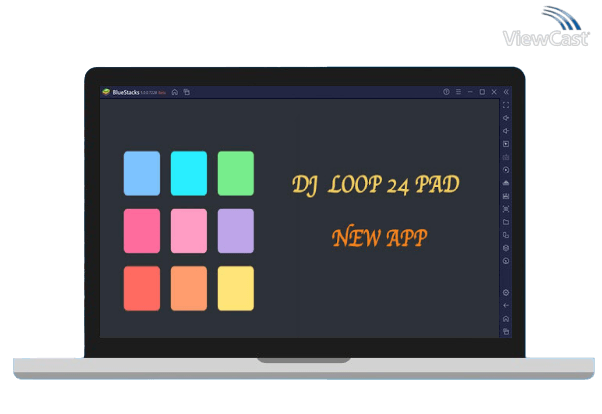Open multi-window tabs icon in title bar
602x414 pixels.
187,92
